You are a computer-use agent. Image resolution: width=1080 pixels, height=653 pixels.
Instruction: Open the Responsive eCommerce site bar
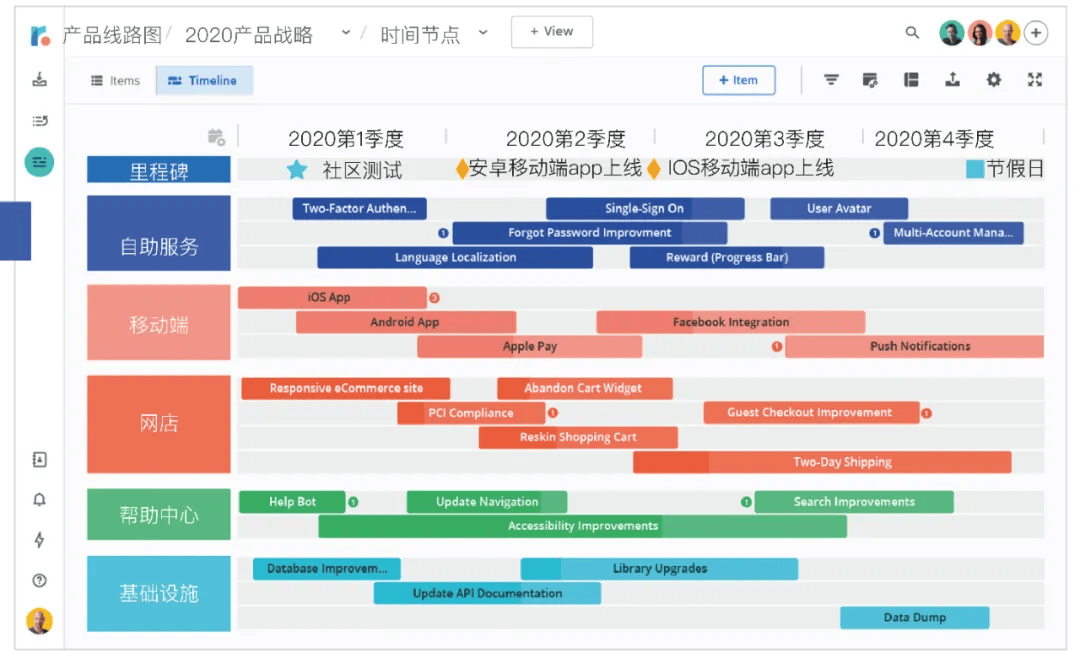click(346, 388)
